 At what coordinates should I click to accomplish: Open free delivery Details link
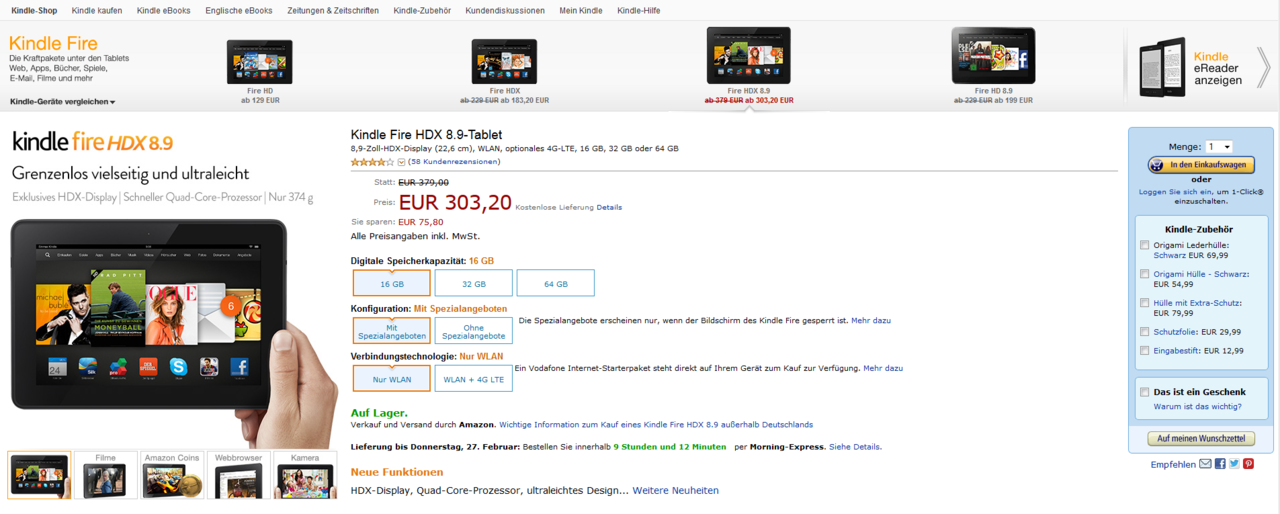(609, 207)
